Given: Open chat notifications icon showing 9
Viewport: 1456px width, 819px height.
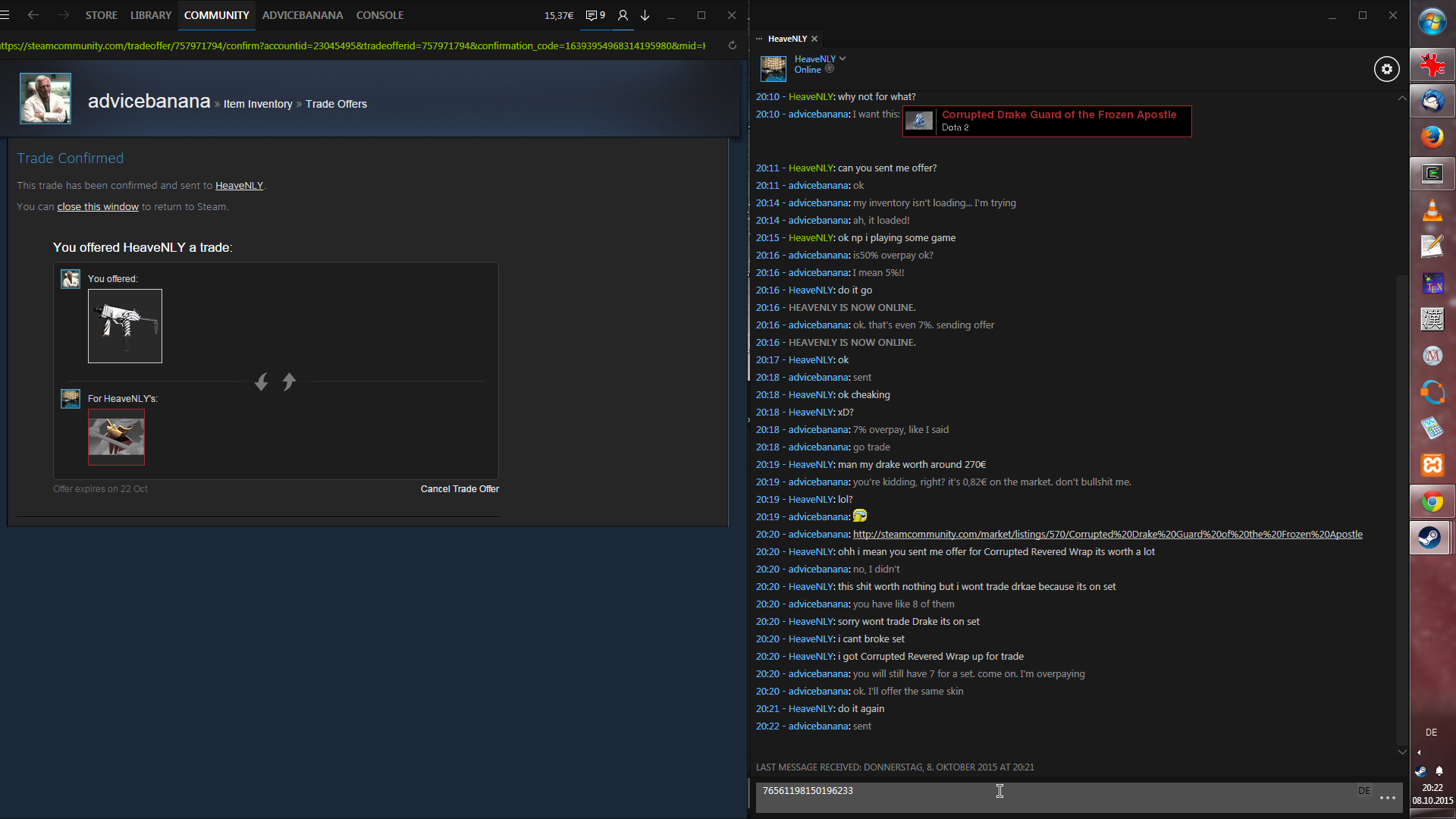Looking at the screenshot, I should [595, 15].
